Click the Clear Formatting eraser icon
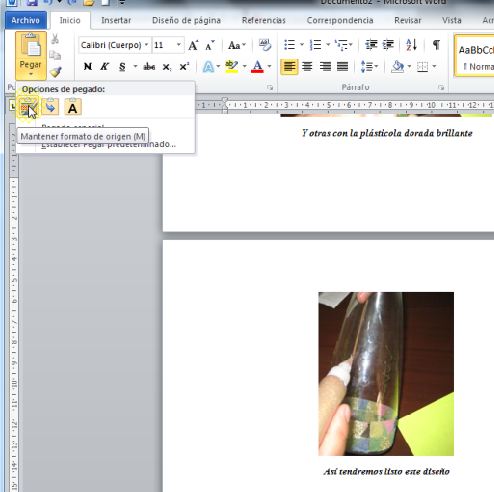This screenshot has width=494, height=492. pos(265,45)
